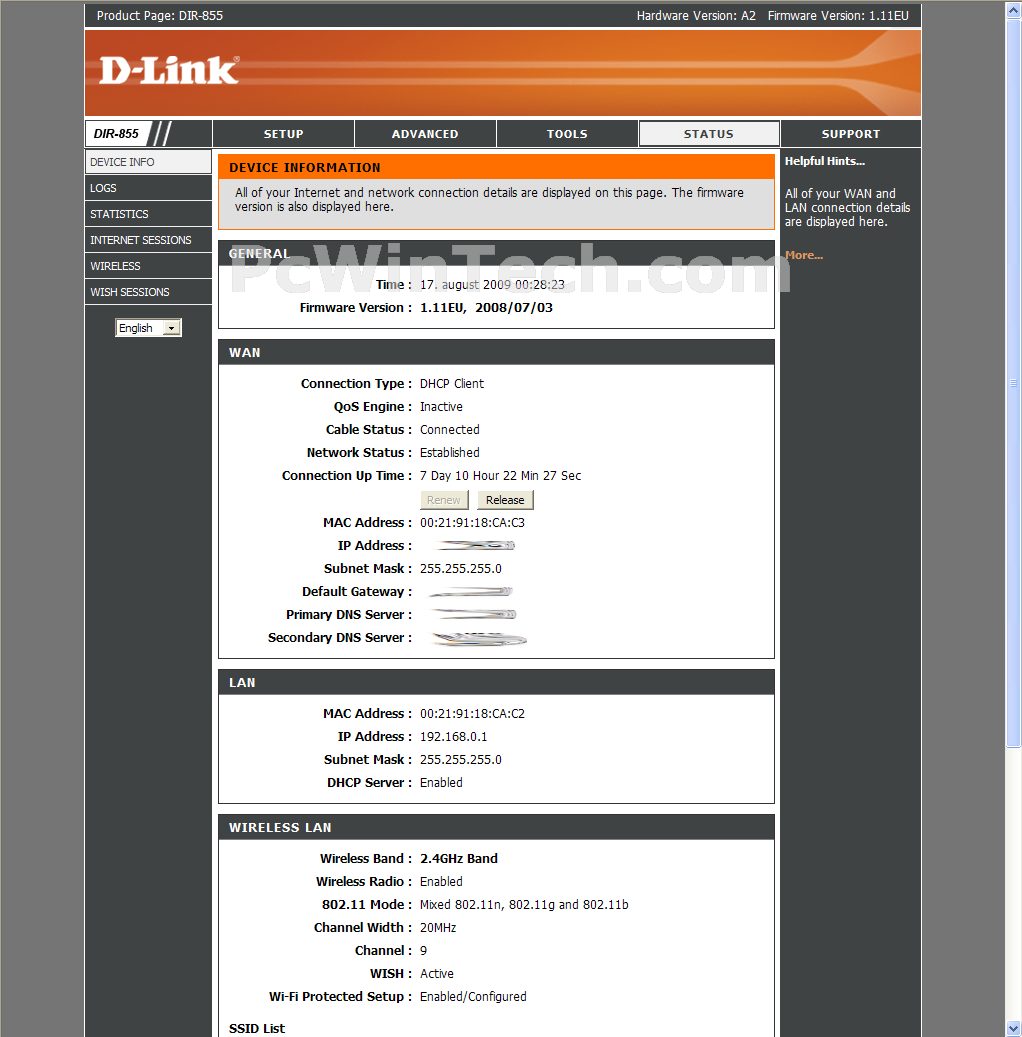Click the Mixed 802.11n mode value
The image size is (1022, 1037).
524,905
